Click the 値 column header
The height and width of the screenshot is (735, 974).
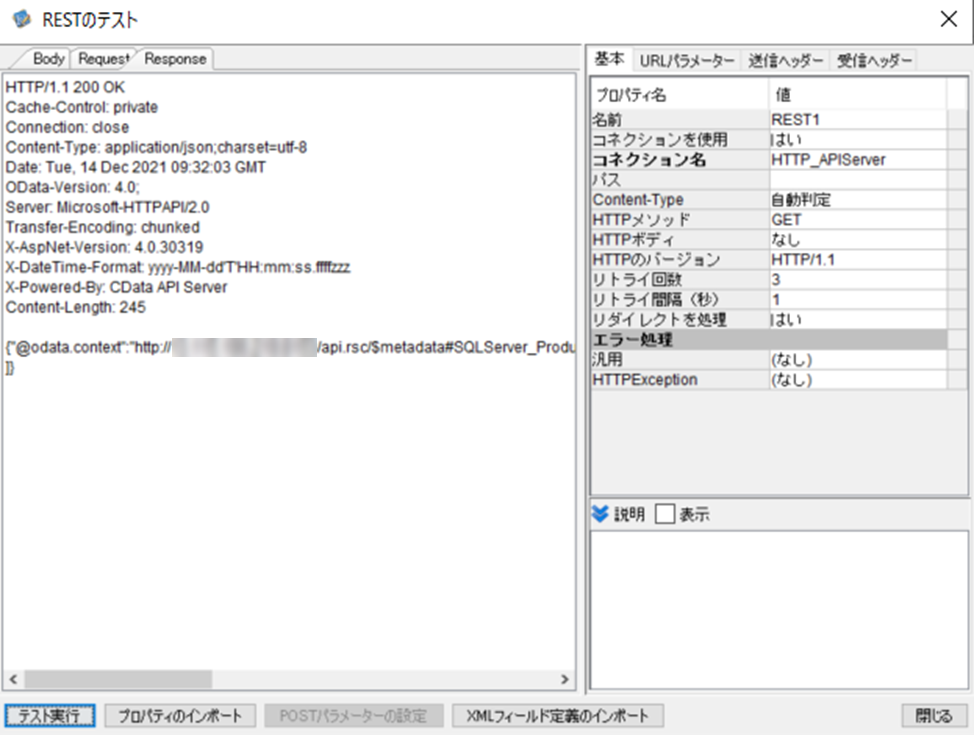click(858, 94)
